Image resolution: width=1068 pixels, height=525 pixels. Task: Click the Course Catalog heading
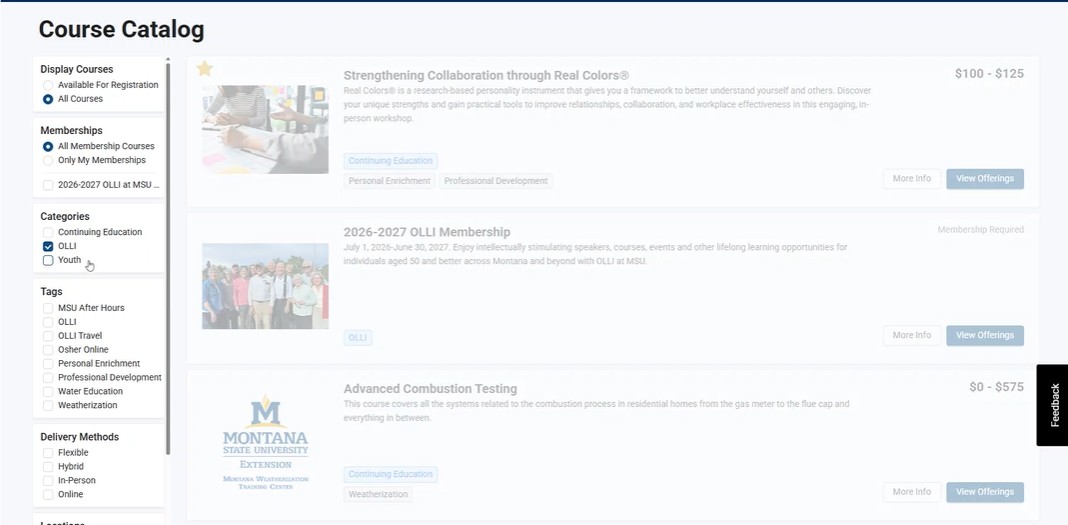point(121,29)
